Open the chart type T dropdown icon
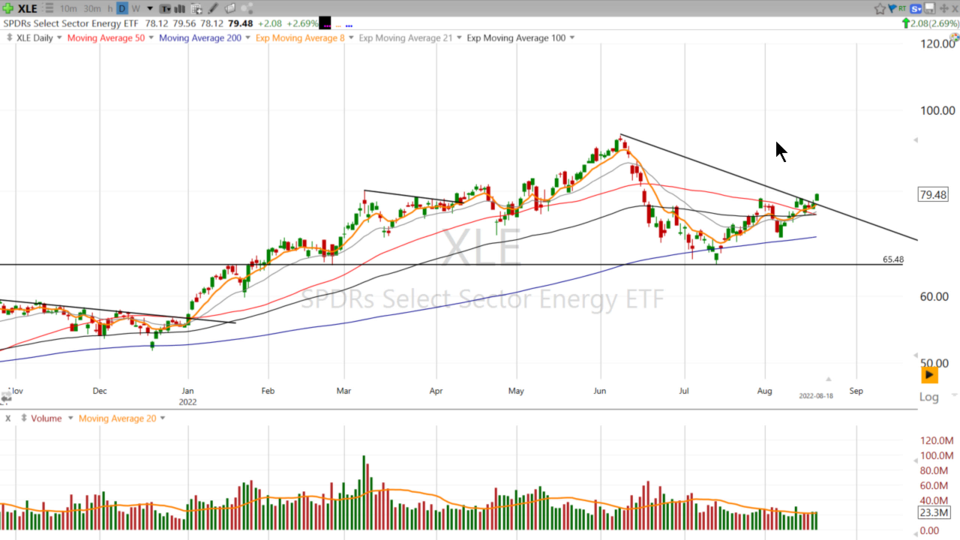This screenshot has width=960, height=540. coord(165,9)
